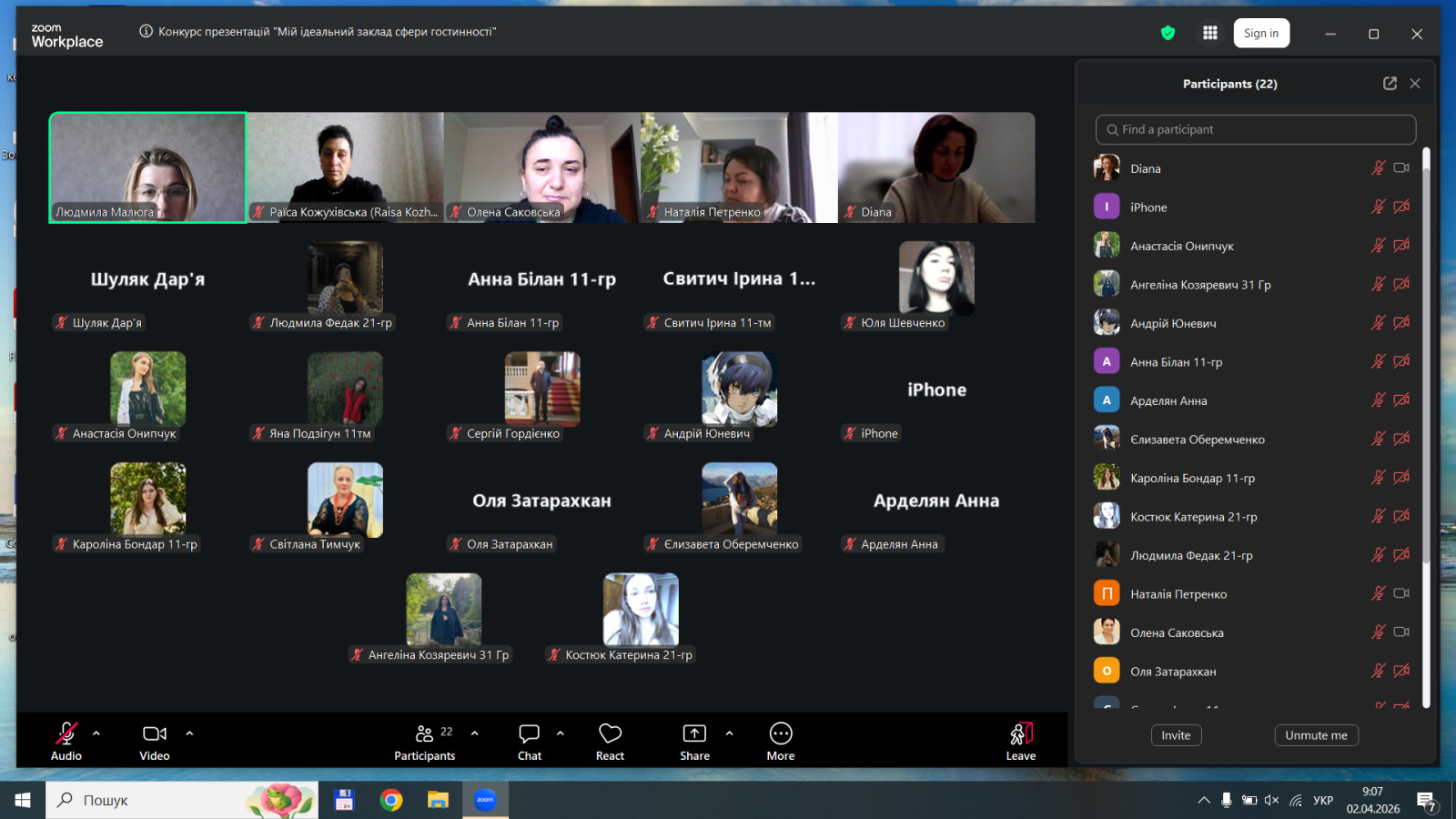Click the React heart icon

pos(610,740)
